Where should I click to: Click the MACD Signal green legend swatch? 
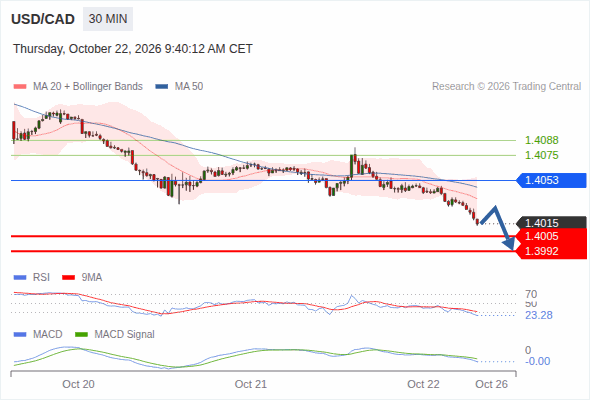pyautogui.click(x=81, y=335)
